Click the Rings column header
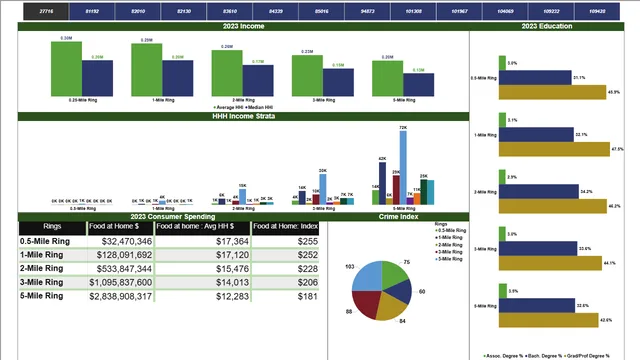 click(52, 228)
